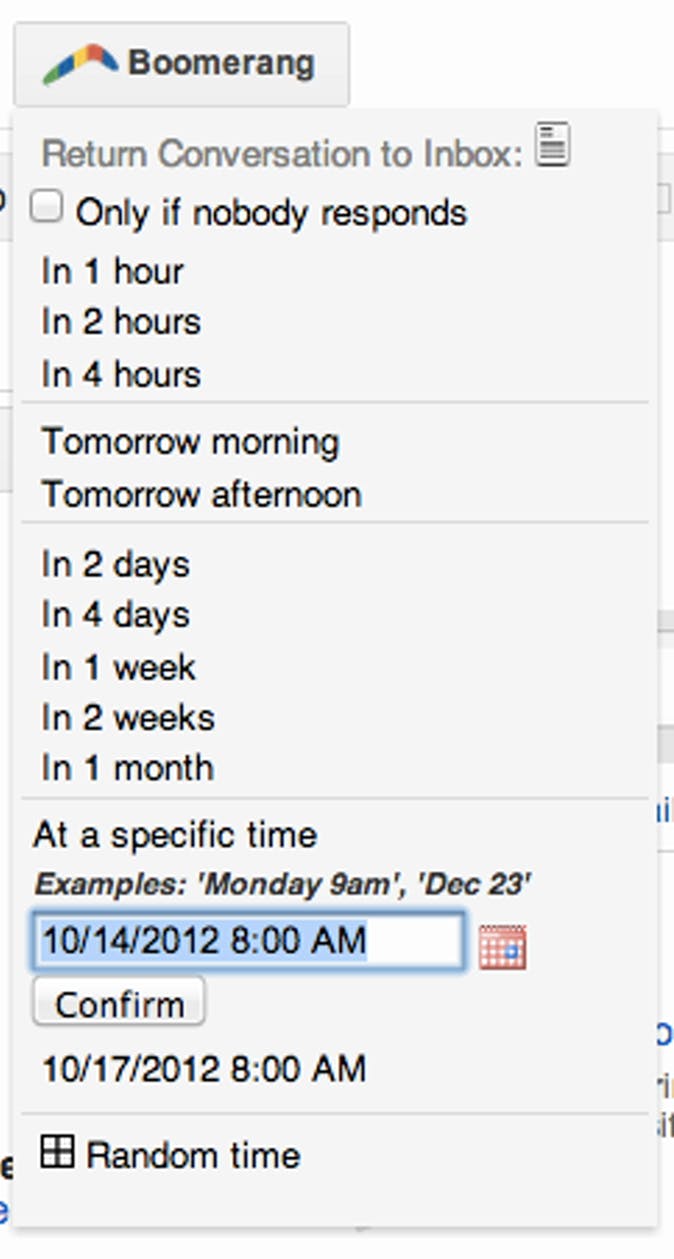Choose 'Random time' menu entry

[x=193, y=1155]
